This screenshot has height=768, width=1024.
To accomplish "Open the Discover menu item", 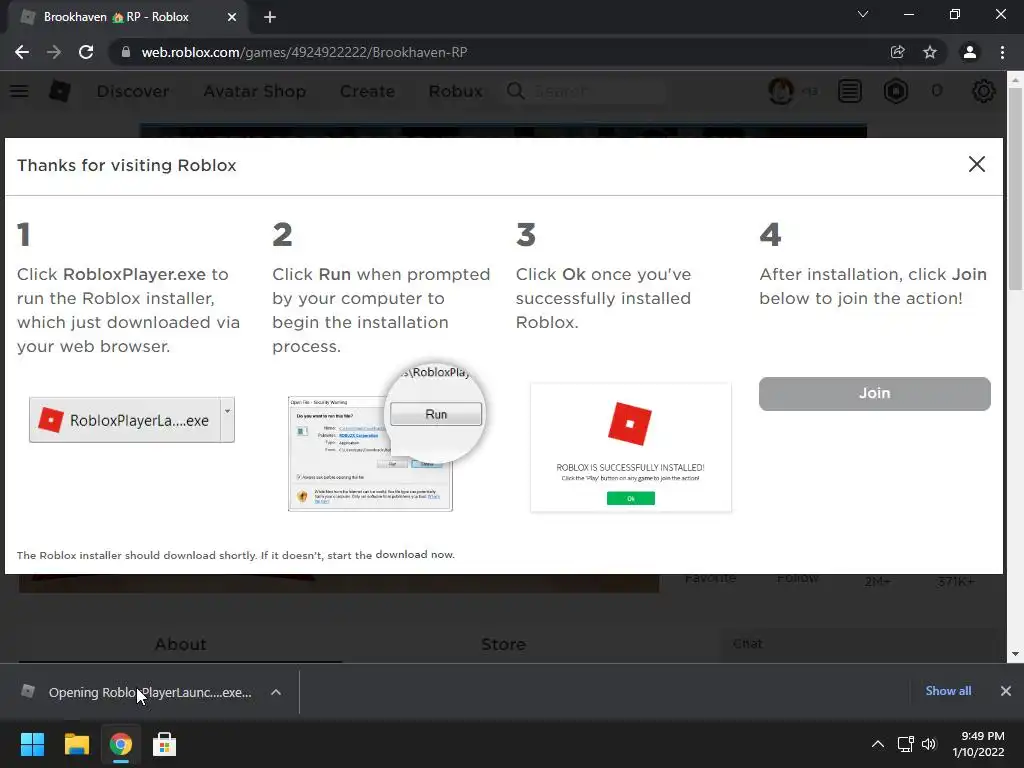I will (x=133, y=91).
